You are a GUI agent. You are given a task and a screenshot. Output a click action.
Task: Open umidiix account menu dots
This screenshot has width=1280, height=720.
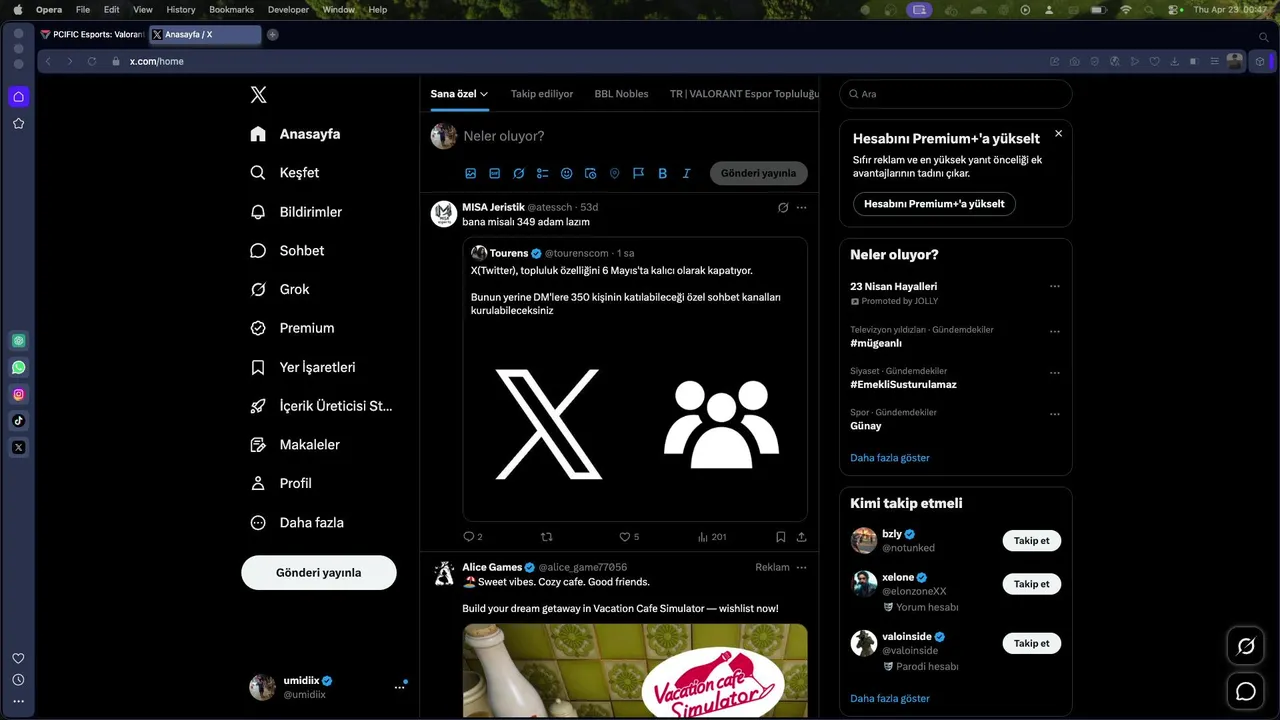[x=399, y=687]
